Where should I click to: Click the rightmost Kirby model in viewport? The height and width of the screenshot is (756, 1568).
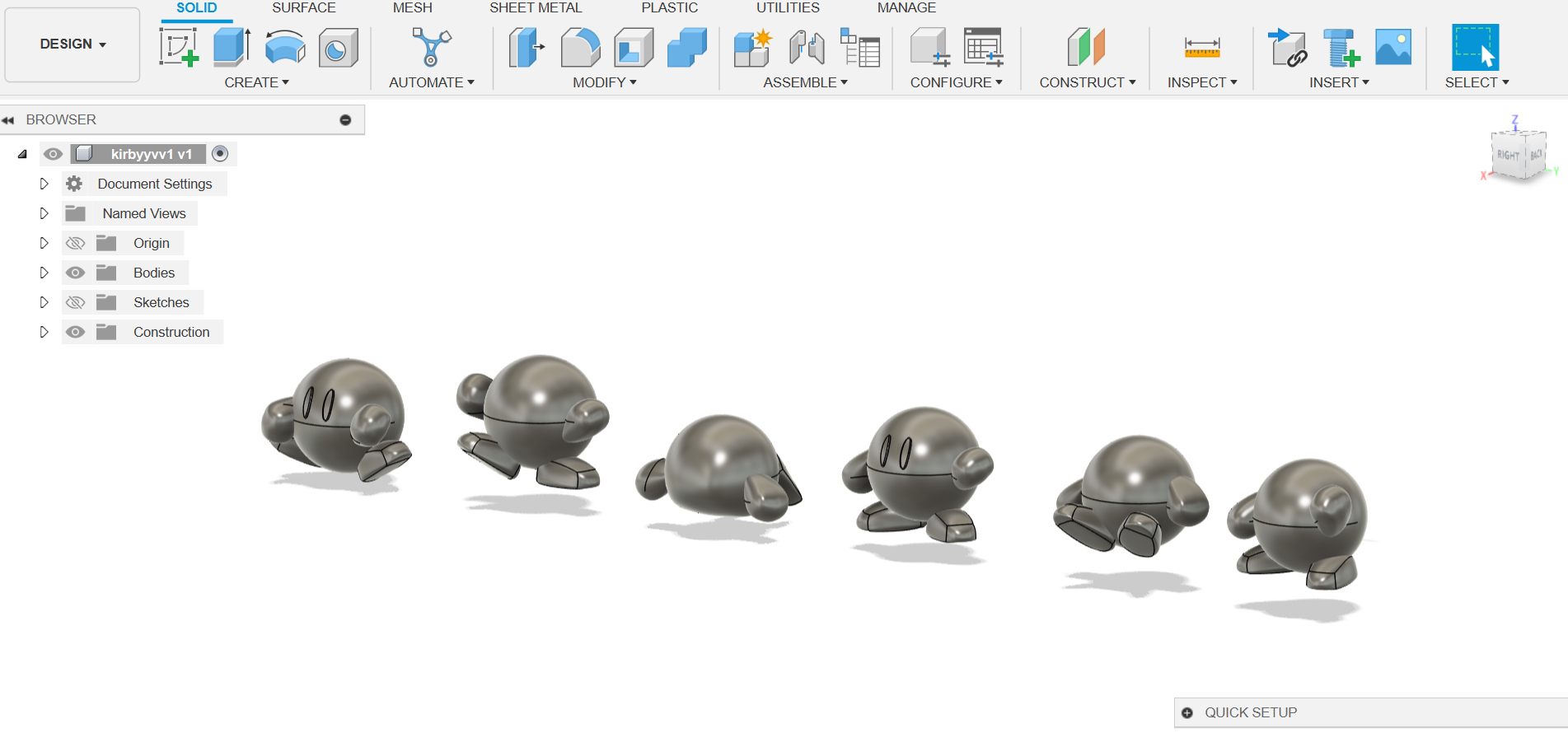1299,525
